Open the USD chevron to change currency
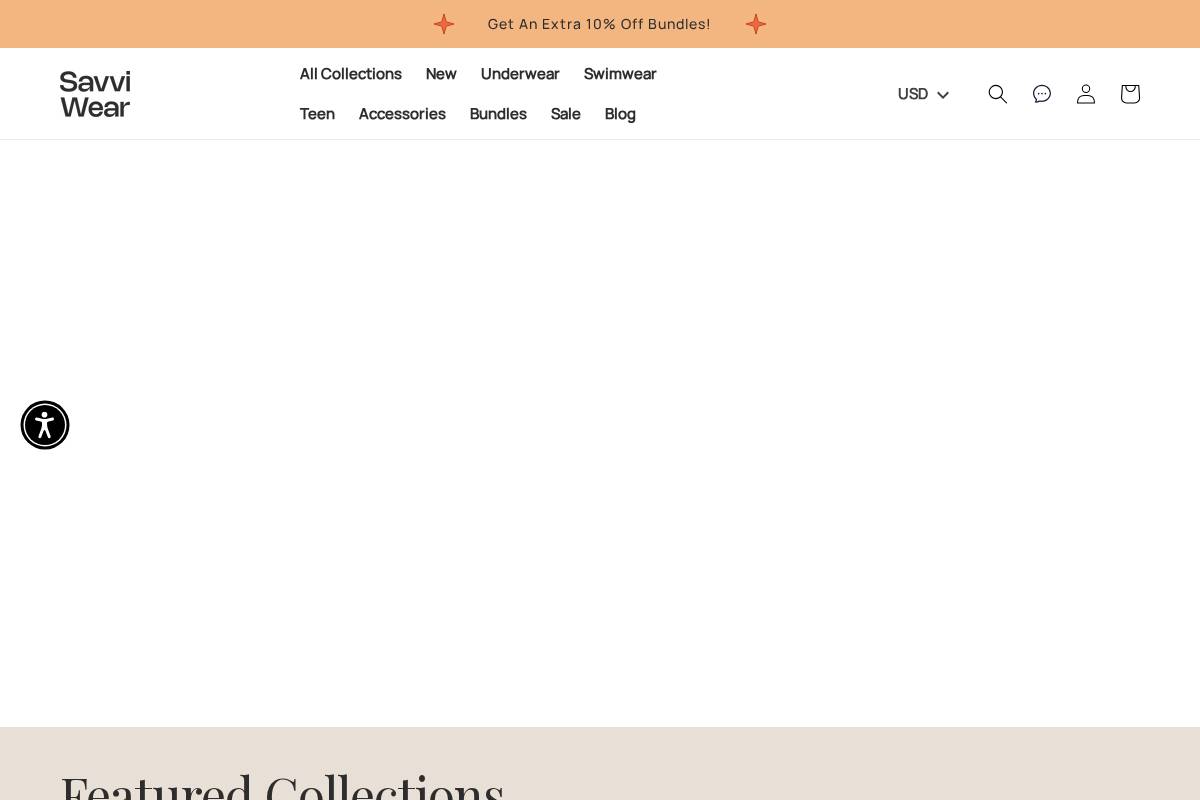 coord(943,95)
